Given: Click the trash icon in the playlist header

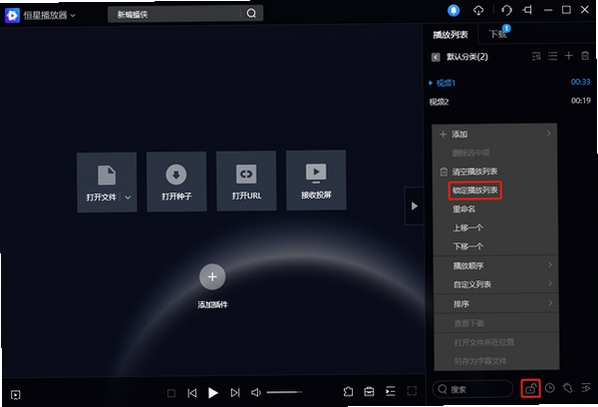Looking at the screenshot, I should point(585,56).
